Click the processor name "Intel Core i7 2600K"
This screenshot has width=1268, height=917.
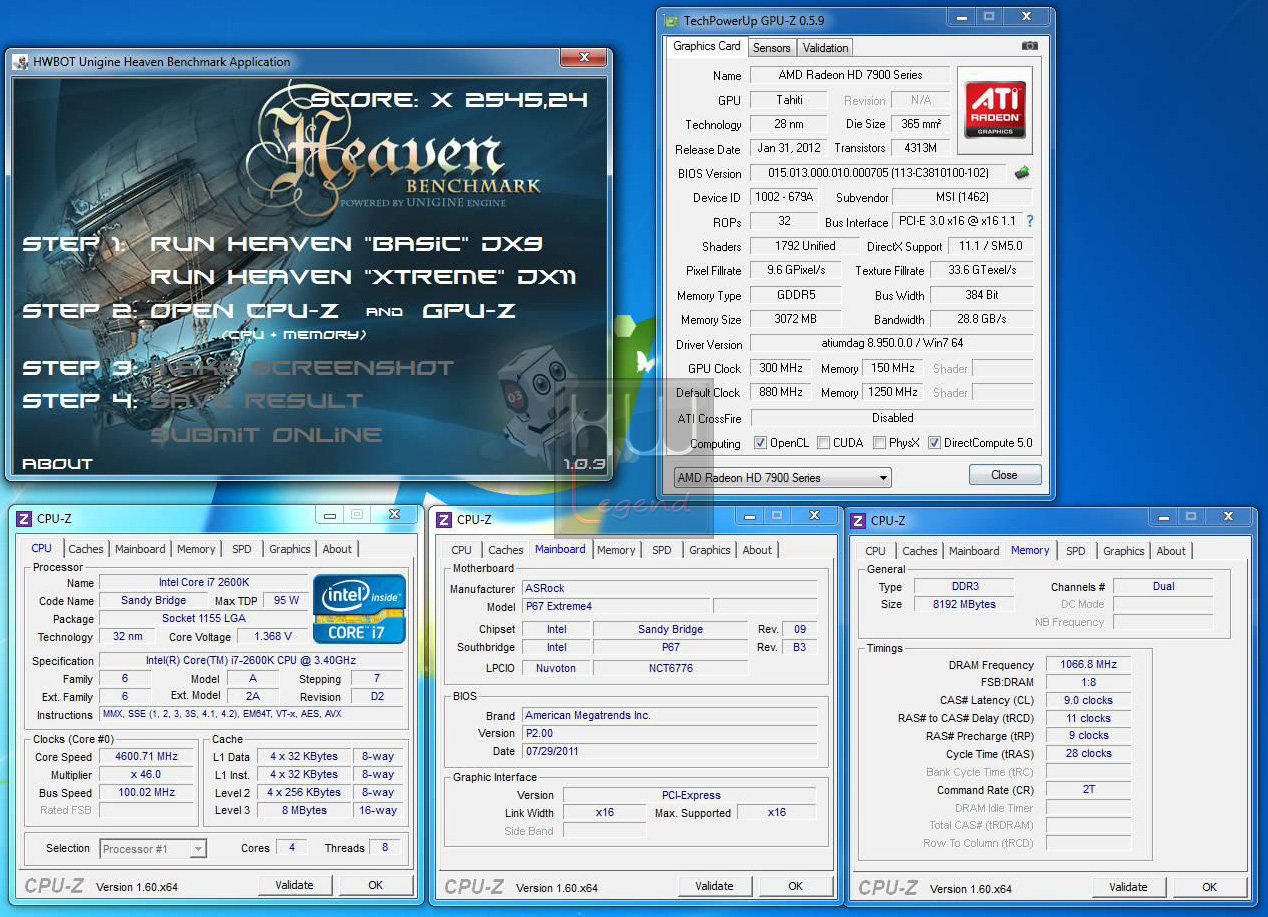[x=204, y=583]
